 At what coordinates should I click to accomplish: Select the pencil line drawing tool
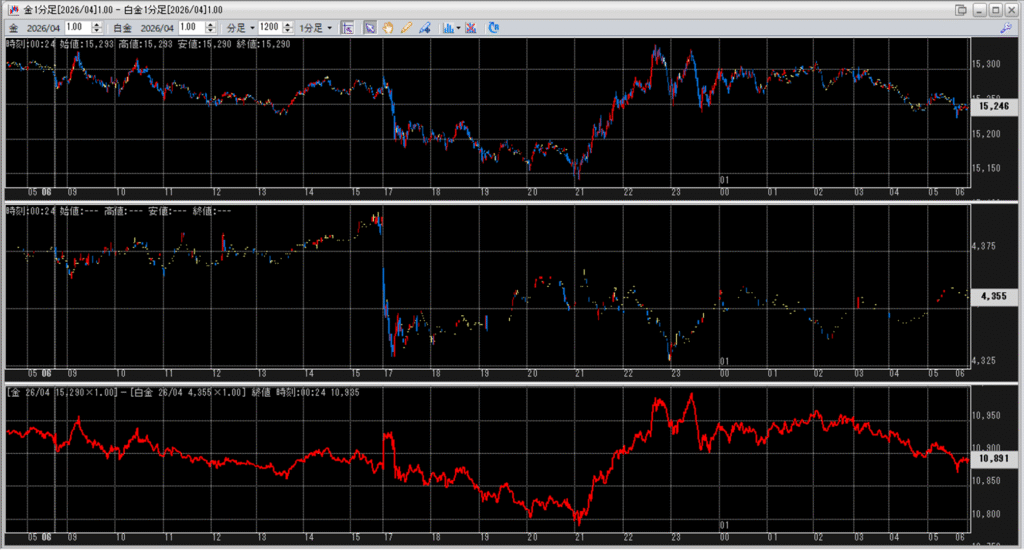406,28
